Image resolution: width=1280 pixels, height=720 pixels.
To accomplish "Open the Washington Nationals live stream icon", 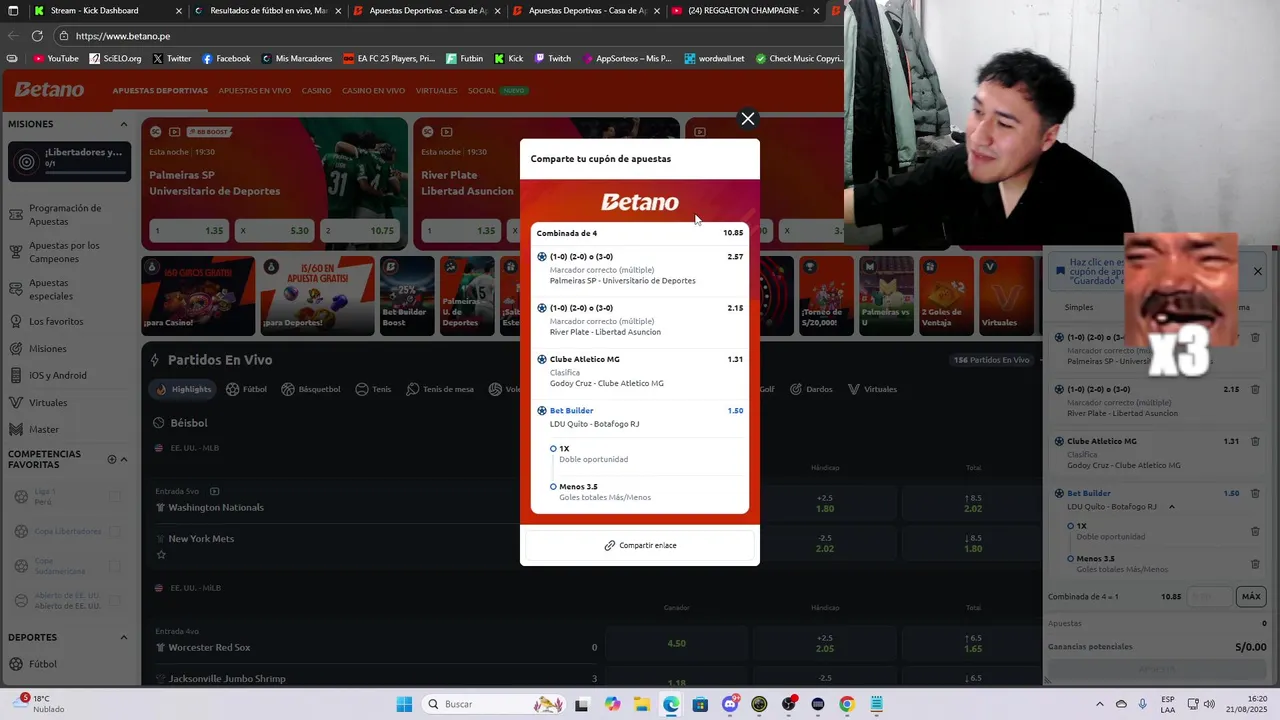I will point(214,491).
